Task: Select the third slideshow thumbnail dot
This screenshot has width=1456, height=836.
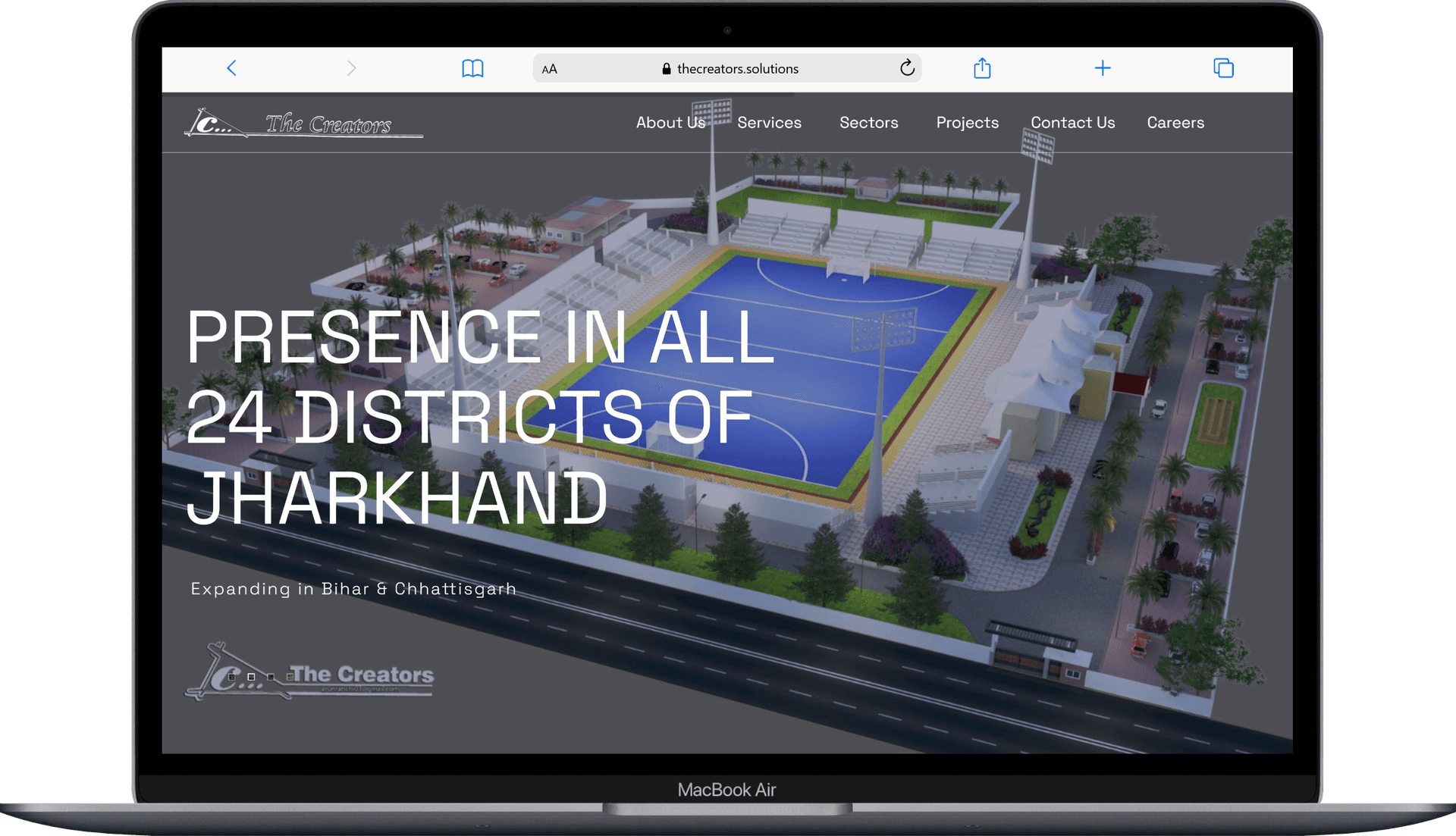Action: pyautogui.click(x=271, y=677)
